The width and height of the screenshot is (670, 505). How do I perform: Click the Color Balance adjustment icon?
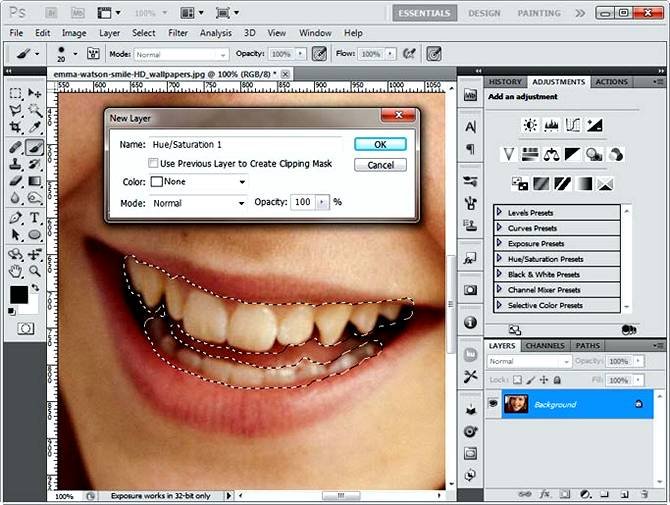(551, 154)
